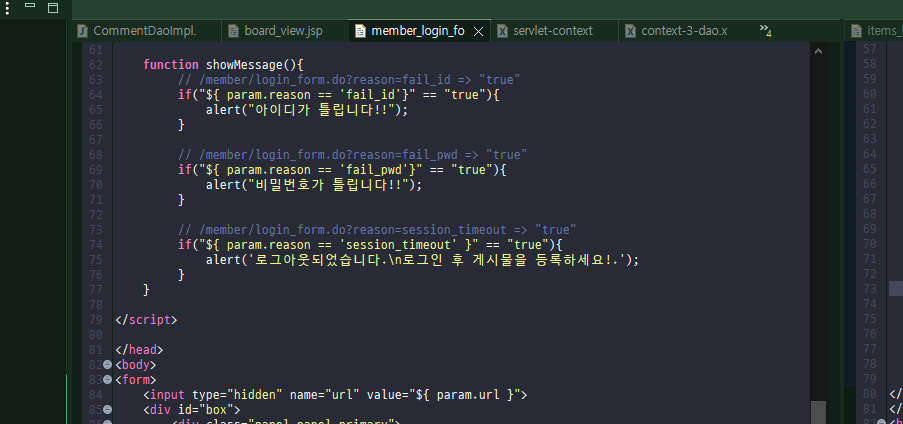The image size is (903, 424).
Task: Click the XML file icon on servlet-context tab
Action: (x=502, y=31)
